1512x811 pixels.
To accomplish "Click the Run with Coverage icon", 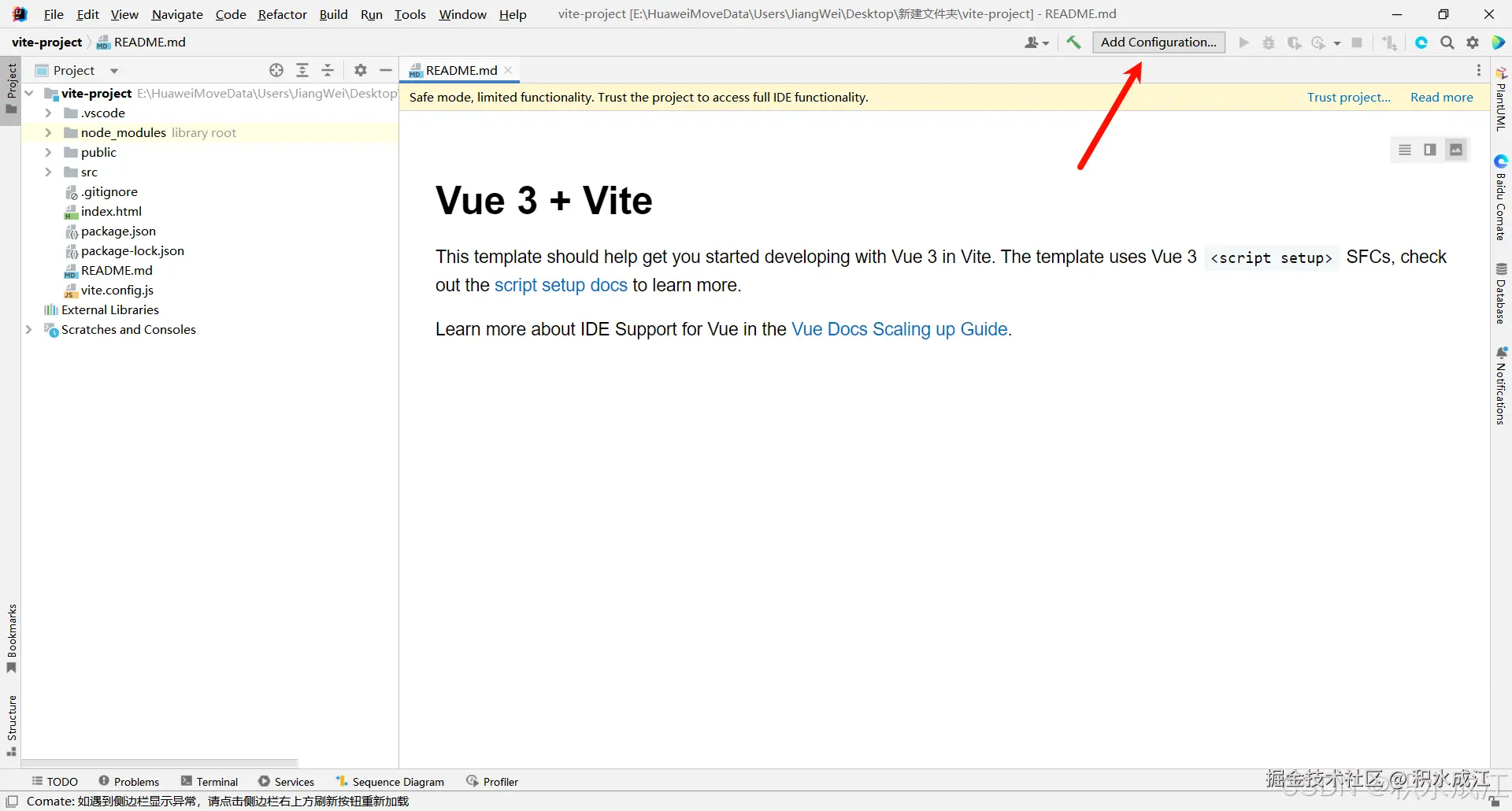I will pos(1294,43).
